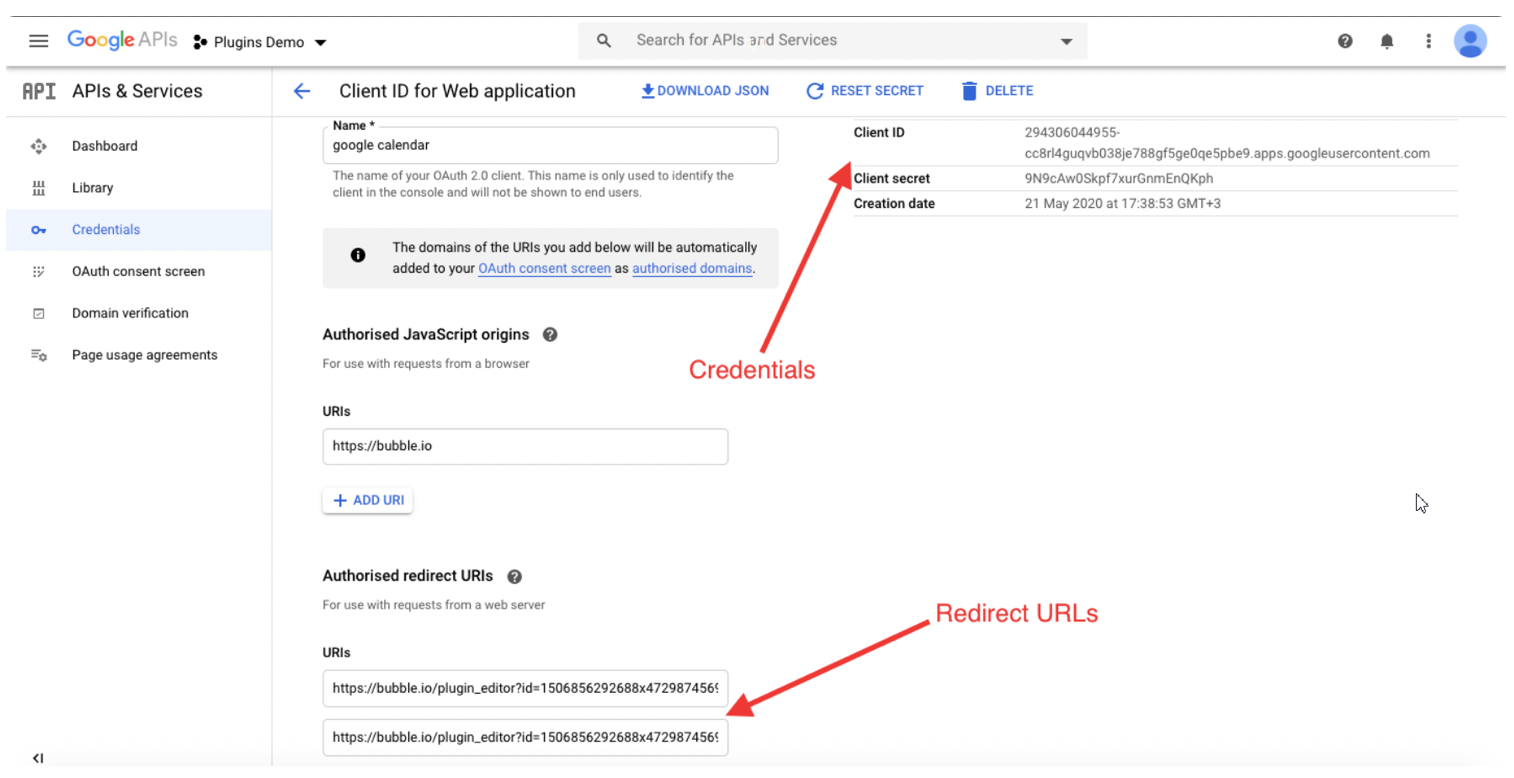The height and width of the screenshot is (778, 1514).
Task: Edit the Name field google calendar
Action: tap(550, 145)
